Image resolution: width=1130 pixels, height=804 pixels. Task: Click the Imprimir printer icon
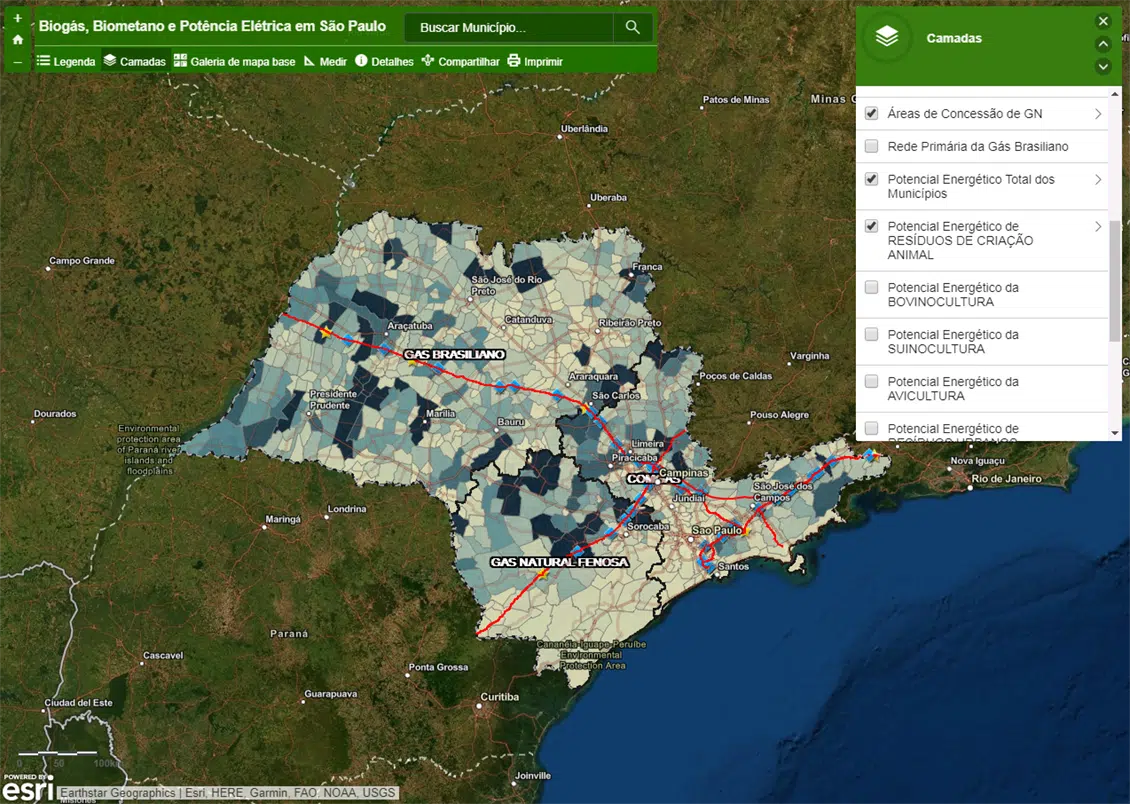pos(514,61)
